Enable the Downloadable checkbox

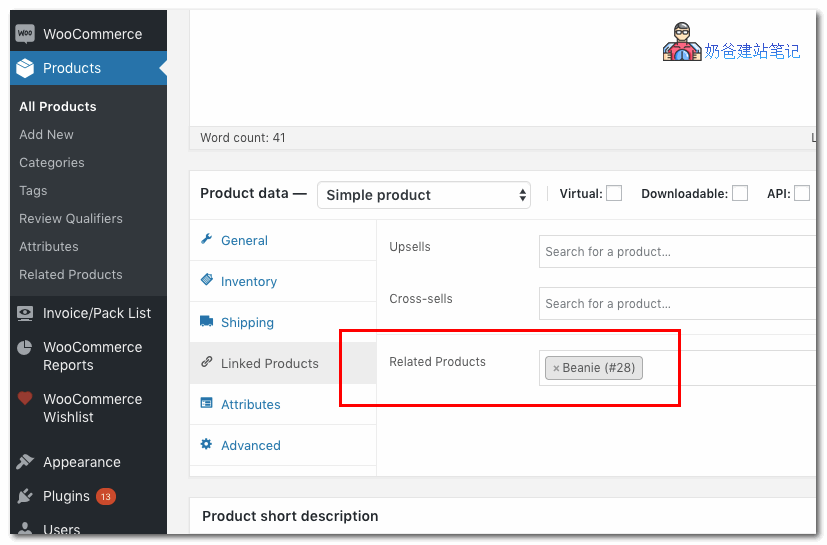click(x=740, y=194)
